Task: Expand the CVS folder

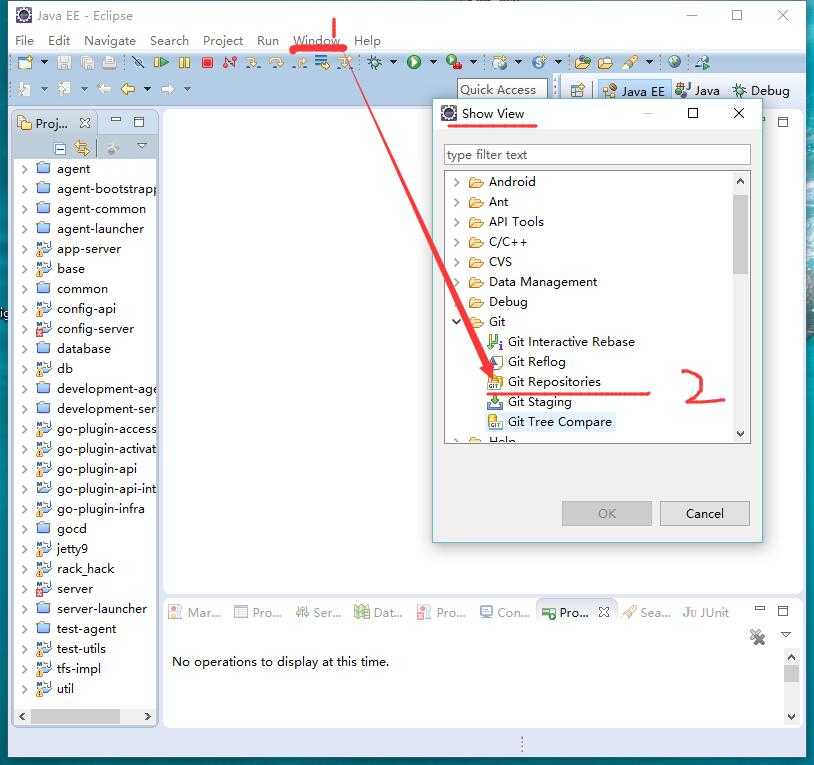Action: [x=456, y=262]
